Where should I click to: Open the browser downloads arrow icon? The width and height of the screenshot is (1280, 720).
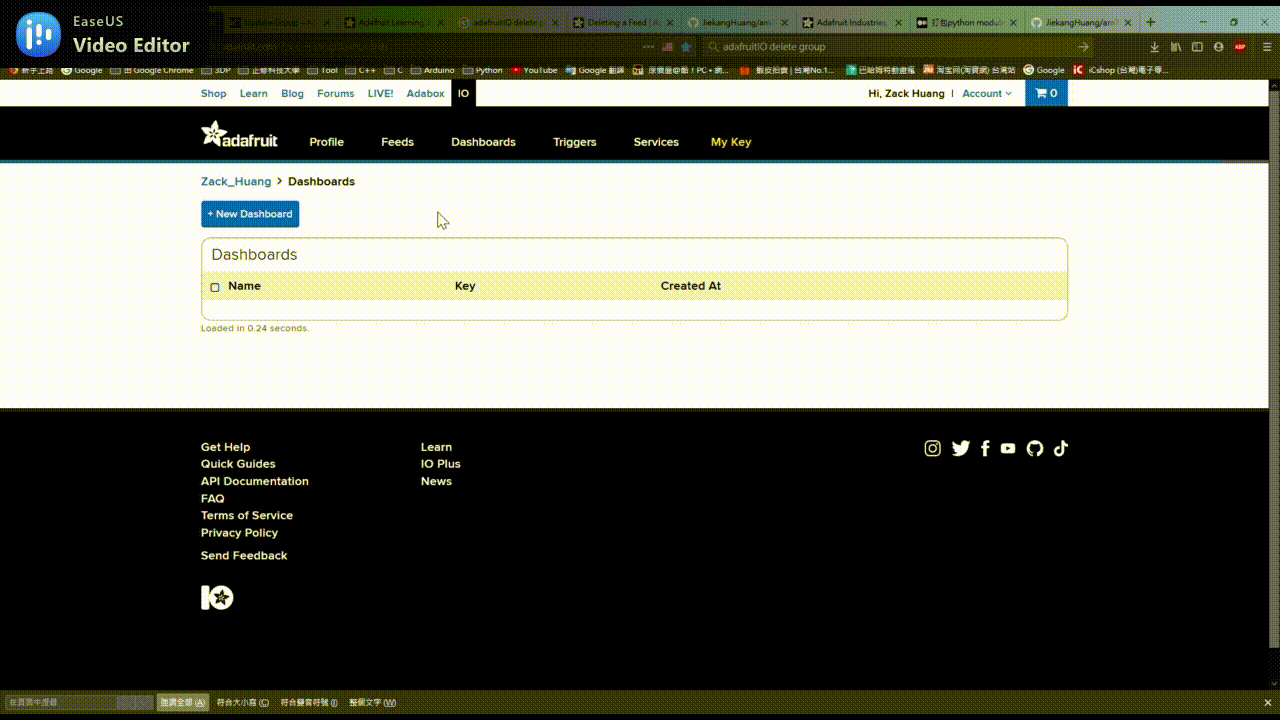tap(1154, 47)
